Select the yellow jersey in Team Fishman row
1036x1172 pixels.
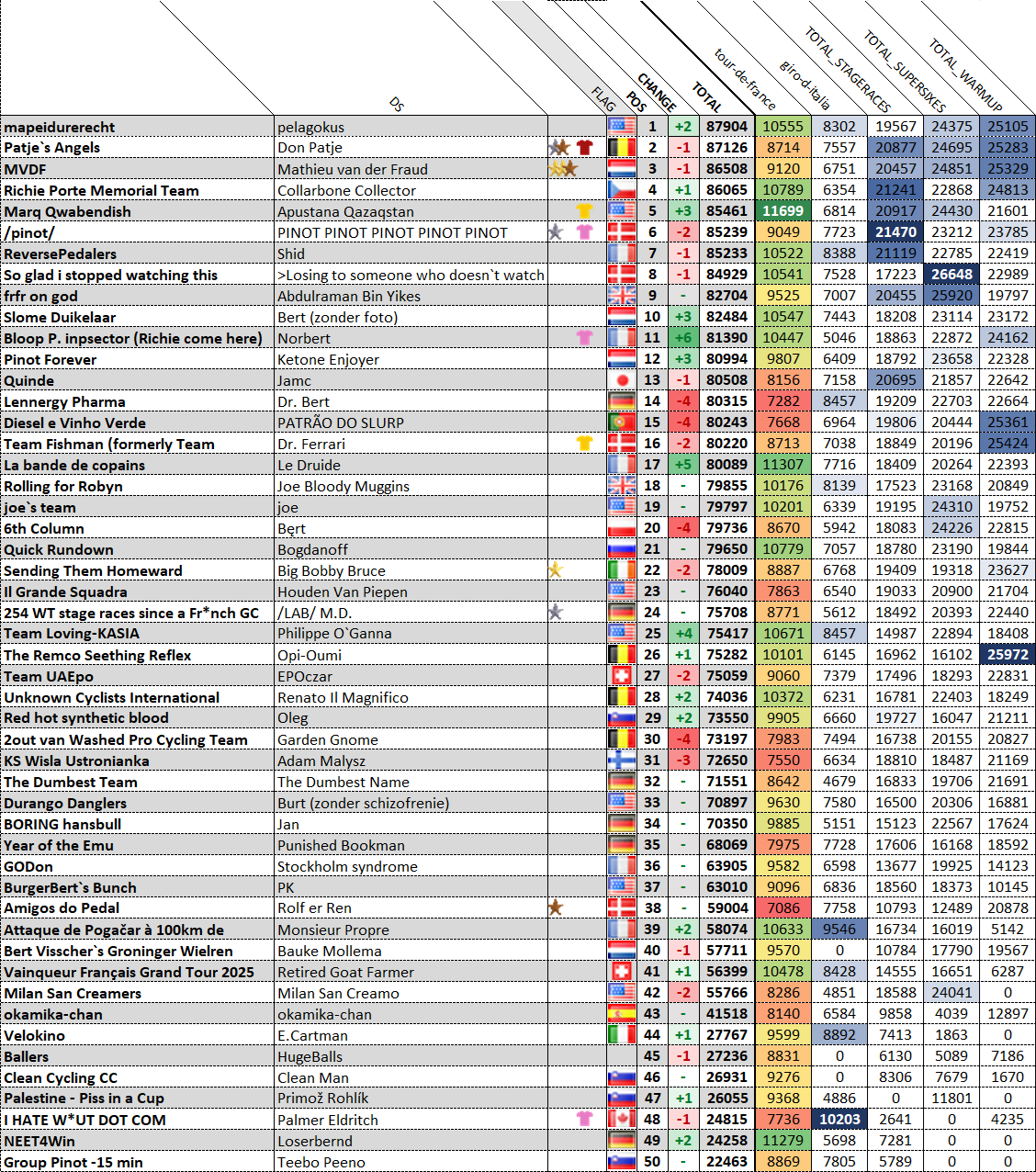pos(584,444)
